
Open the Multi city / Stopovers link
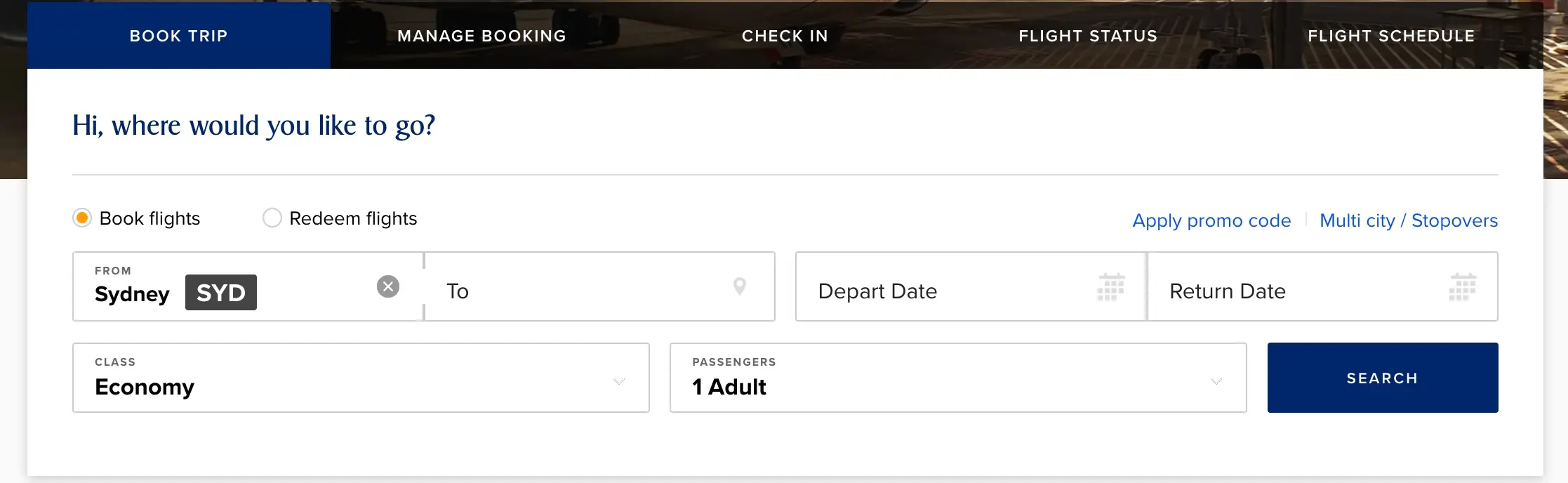pos(1409,220)
